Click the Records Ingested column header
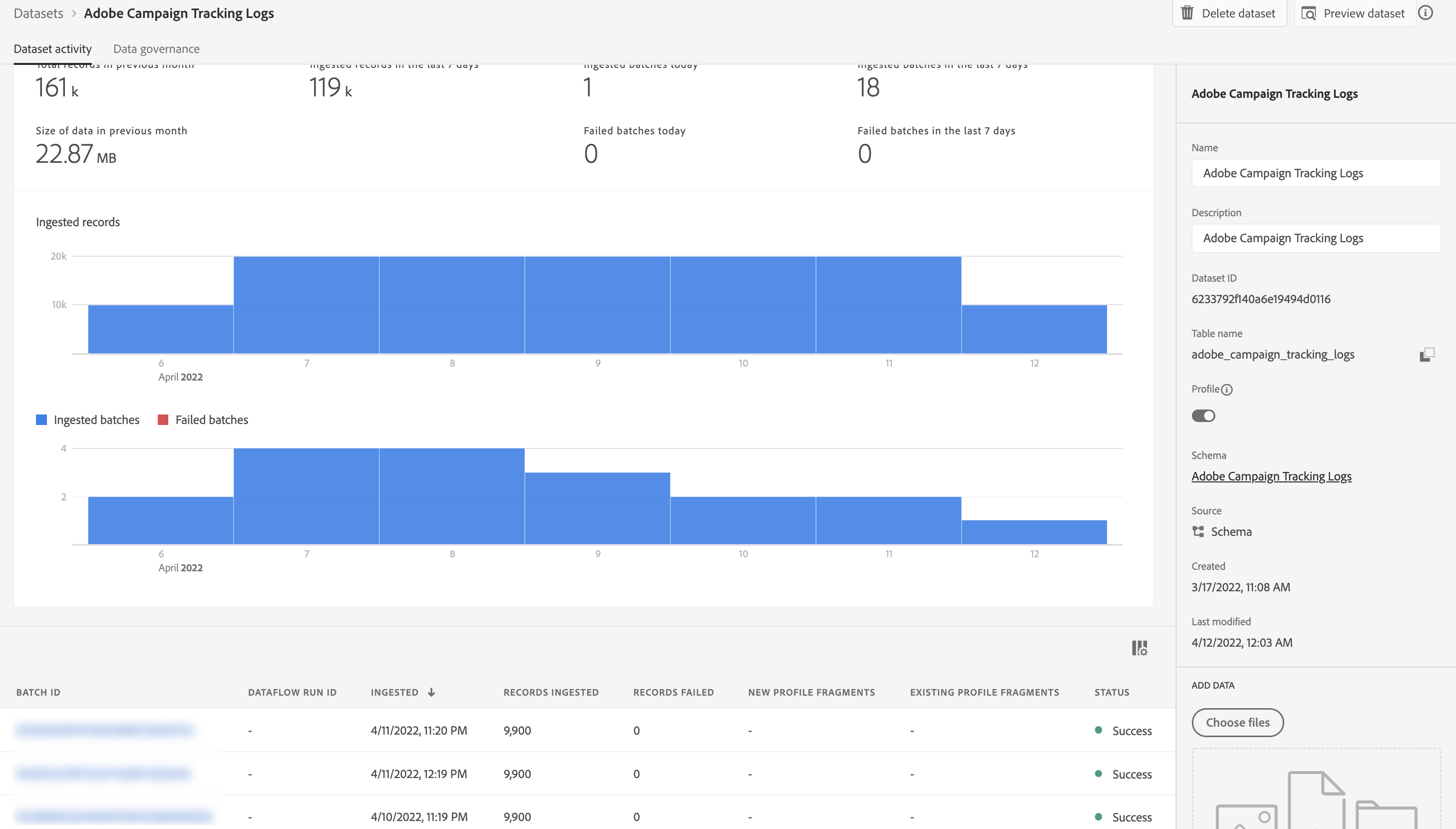The width and height of the screenshot is (1456, 829). coord(550,692)
